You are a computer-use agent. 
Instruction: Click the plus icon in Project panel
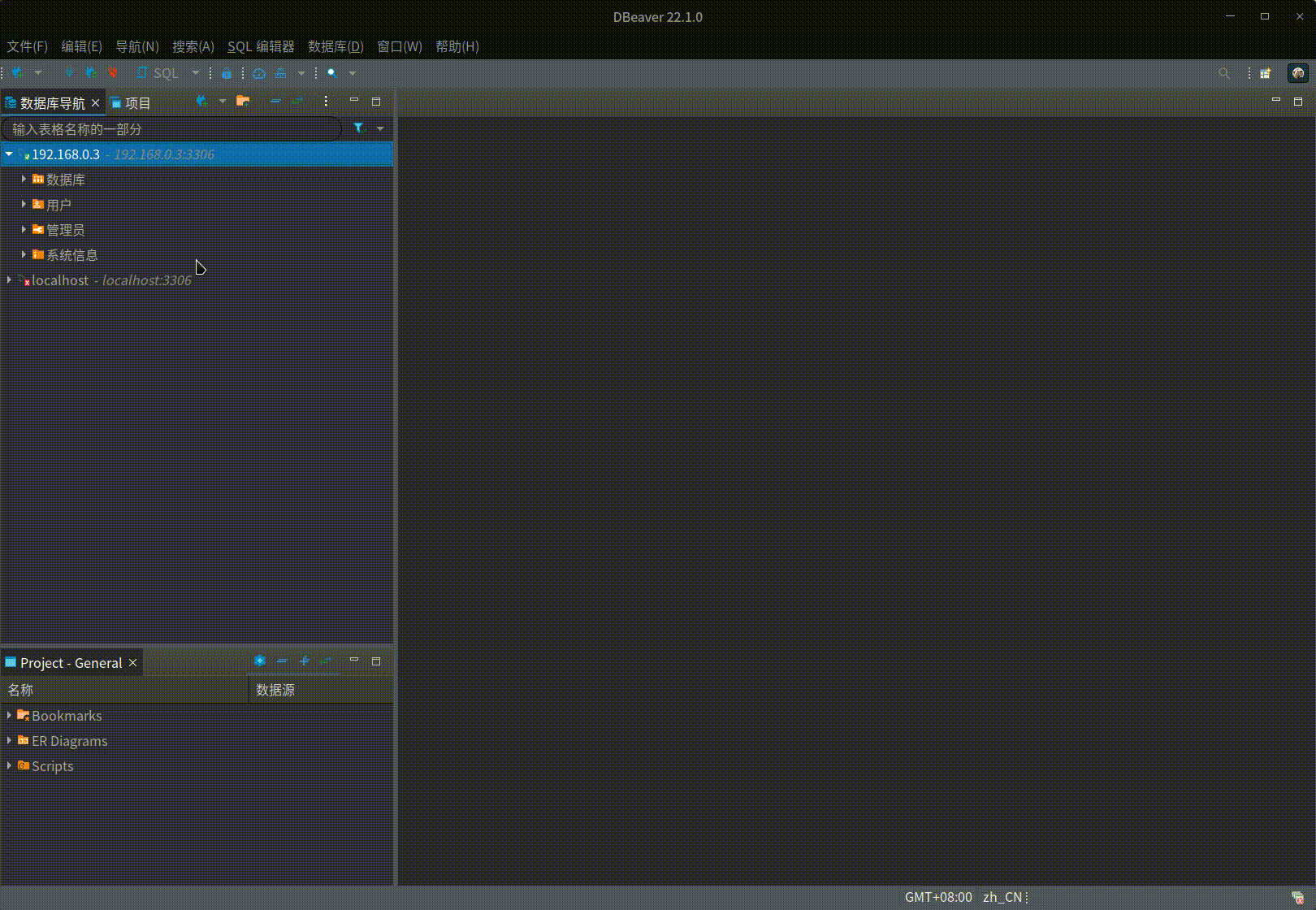point(304,661)
